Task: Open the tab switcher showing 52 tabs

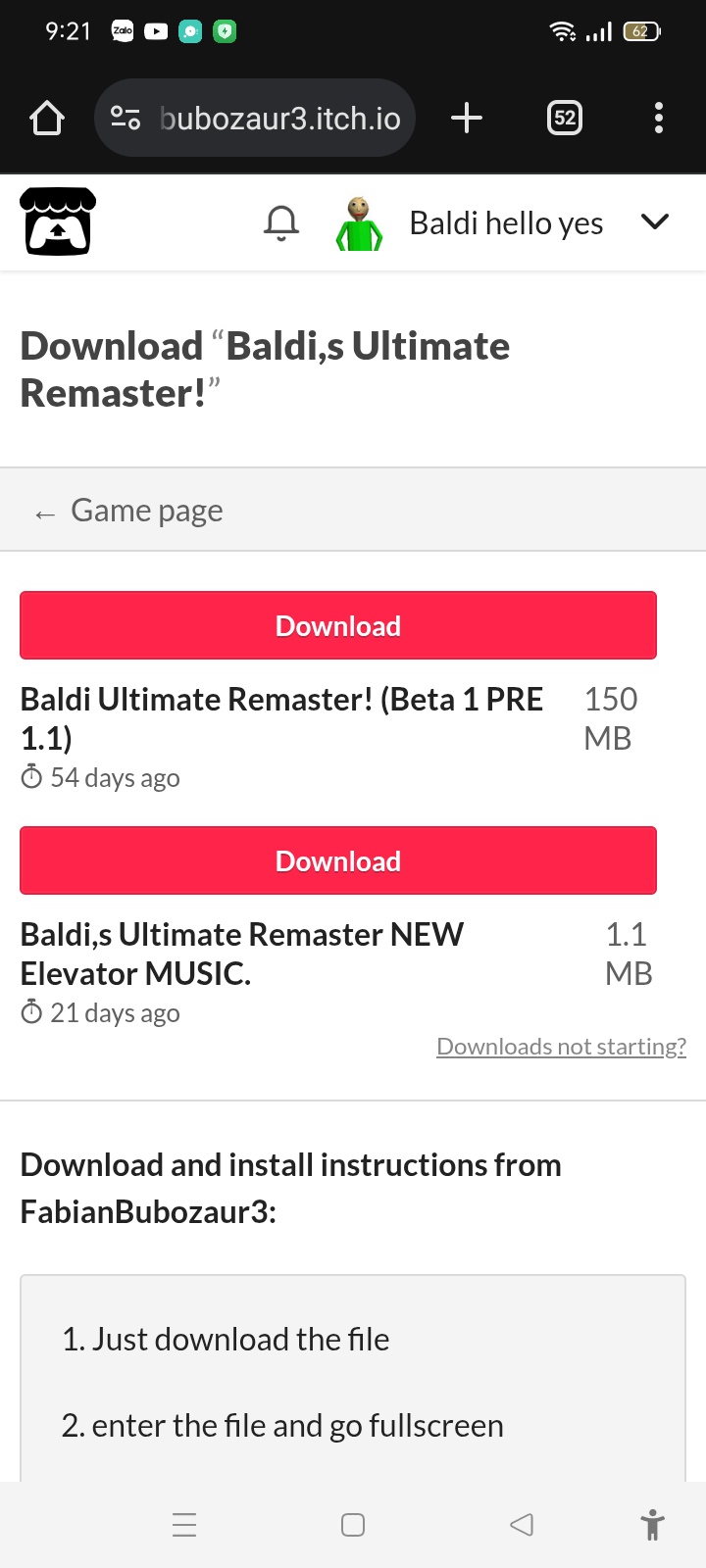Action: pos(565,119)
